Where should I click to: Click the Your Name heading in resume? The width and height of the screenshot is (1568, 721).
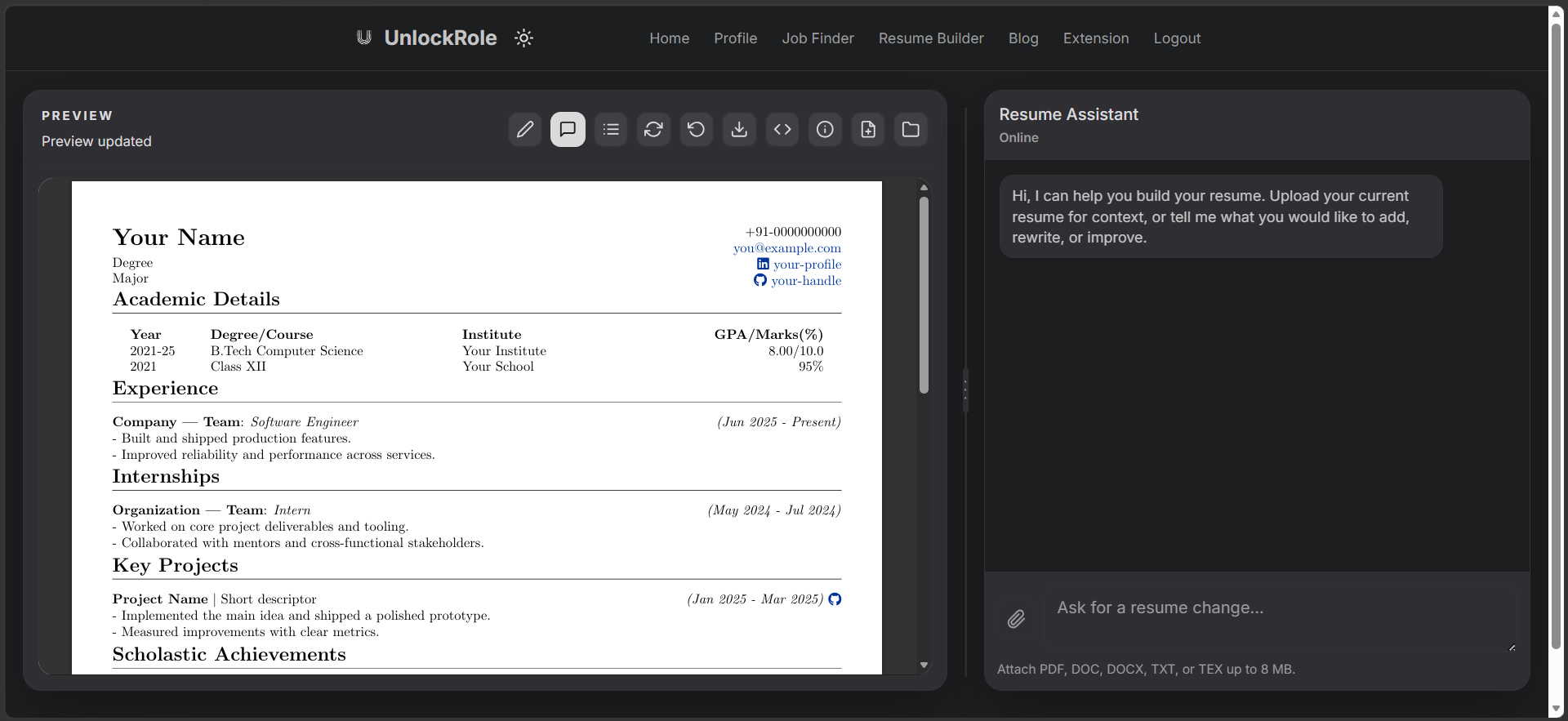click(x=179, y=238)
